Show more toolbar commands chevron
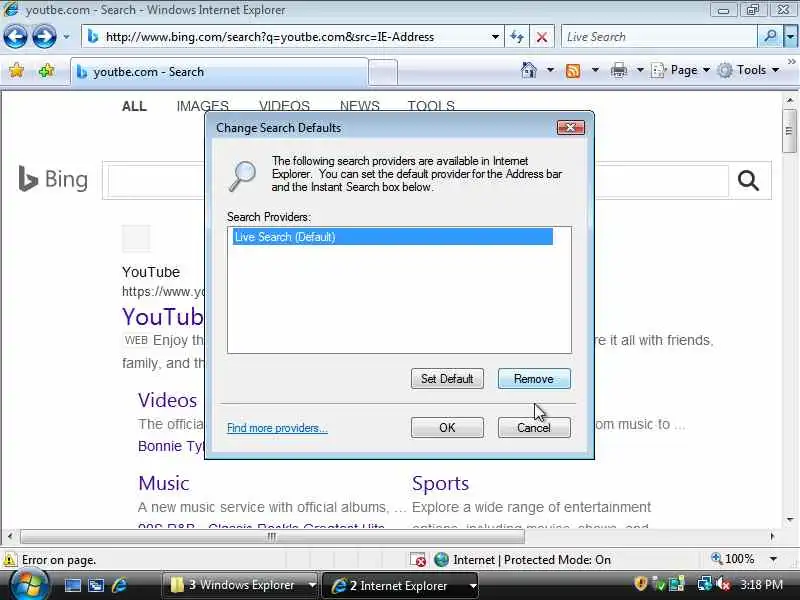This screenshot has width=800, height=600. coord(791,62)
